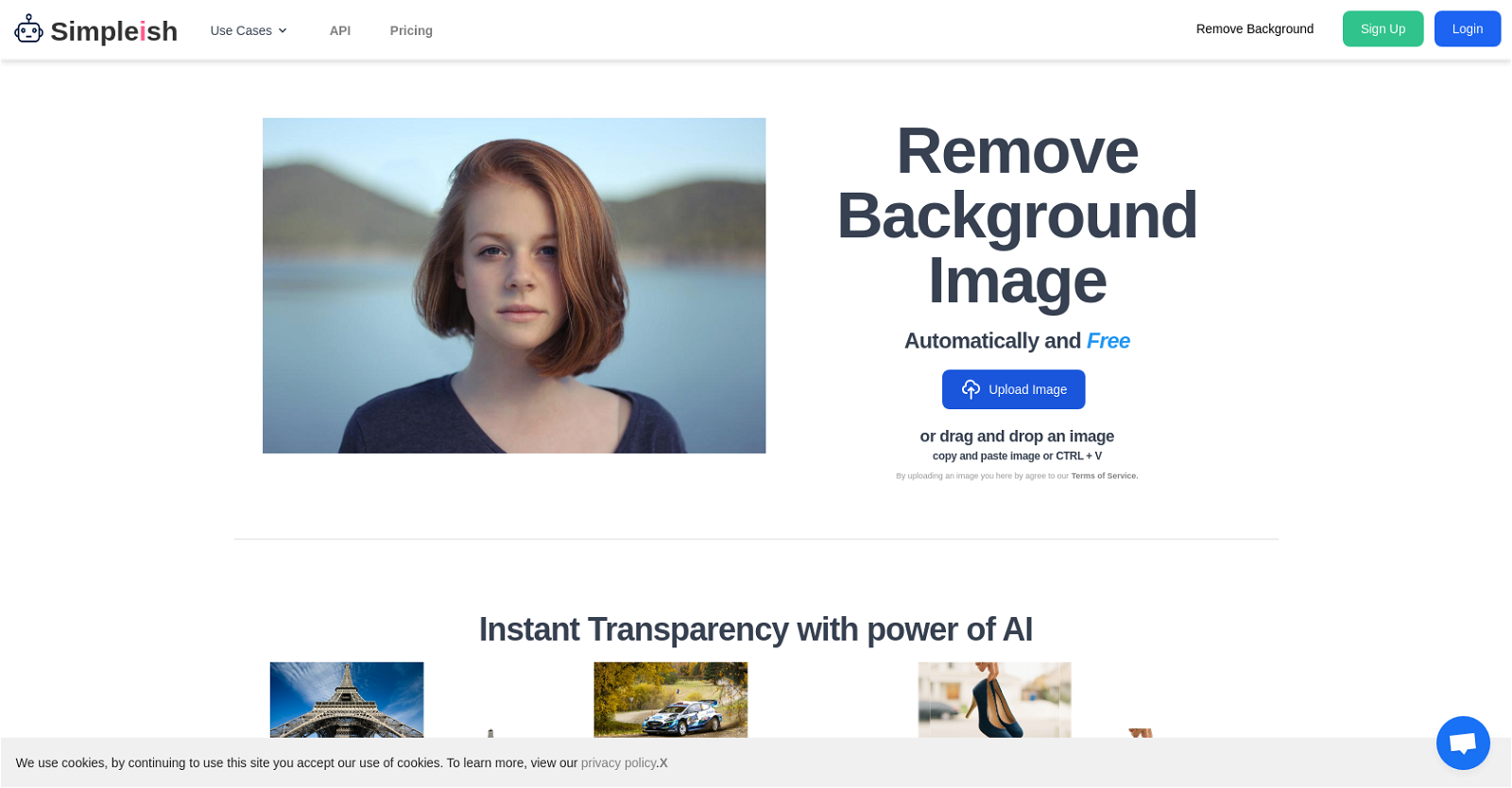The height and width of the screenshot is (788, 1512).
Task: Dismiss the cookie banner with X
Action: pyautogui.click(x=663, y=763)
